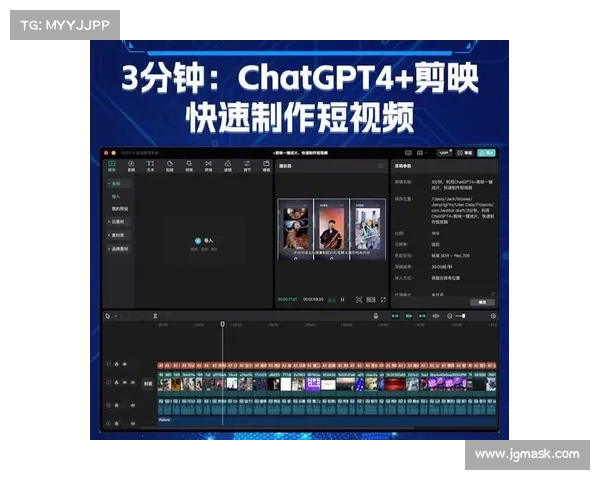The image size is (600, 480).
Task: Select 我的预设 (My Presets) in the sidebar
Action: [120, 209]
